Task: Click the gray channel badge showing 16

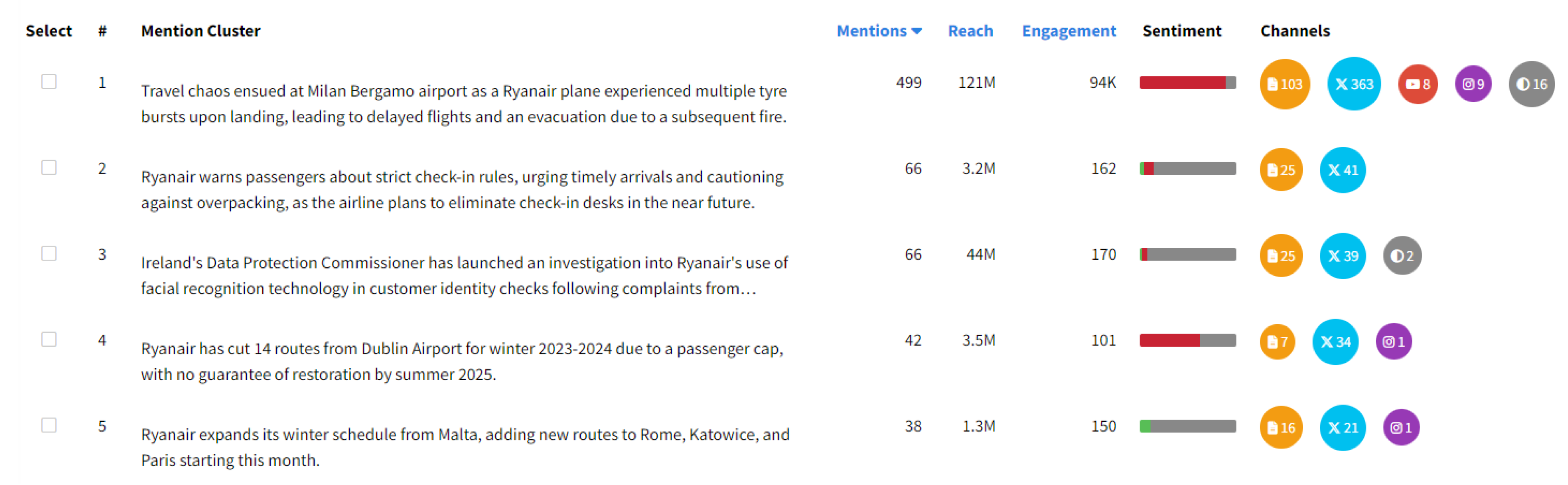Action: coord(1532,84)
